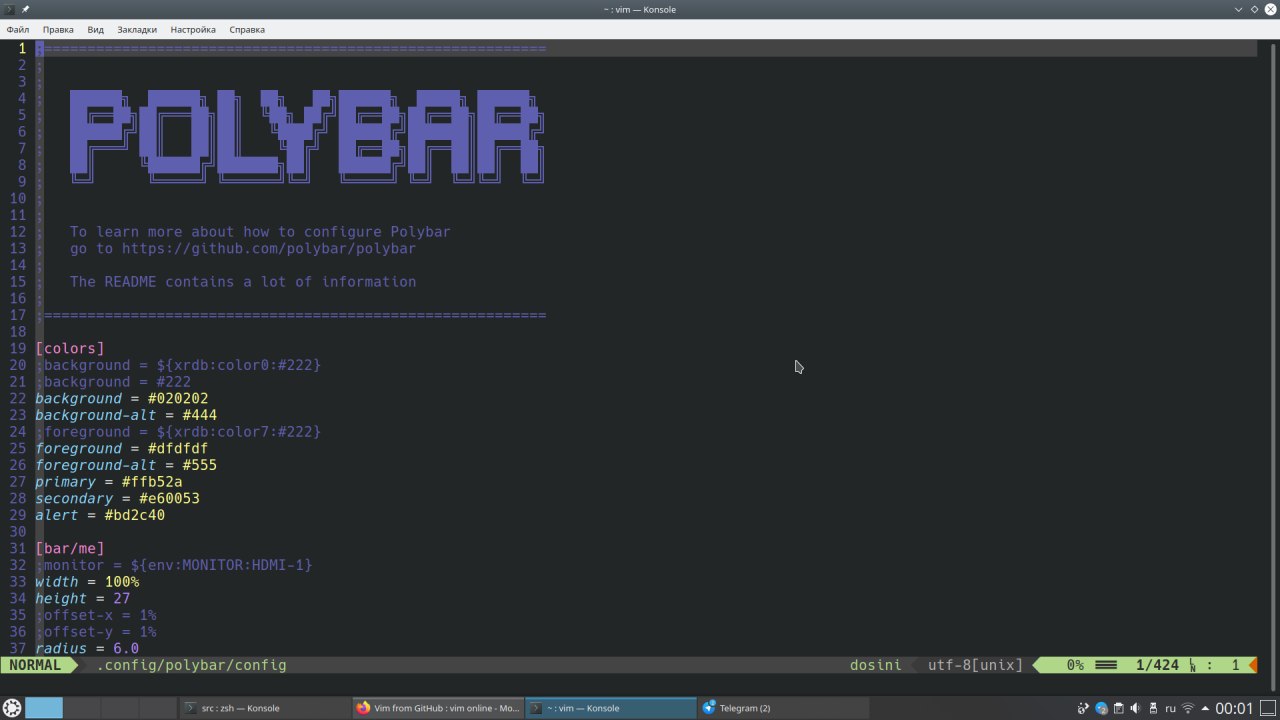
Task: Click the [colors] section header
Action: pos(70,348)
